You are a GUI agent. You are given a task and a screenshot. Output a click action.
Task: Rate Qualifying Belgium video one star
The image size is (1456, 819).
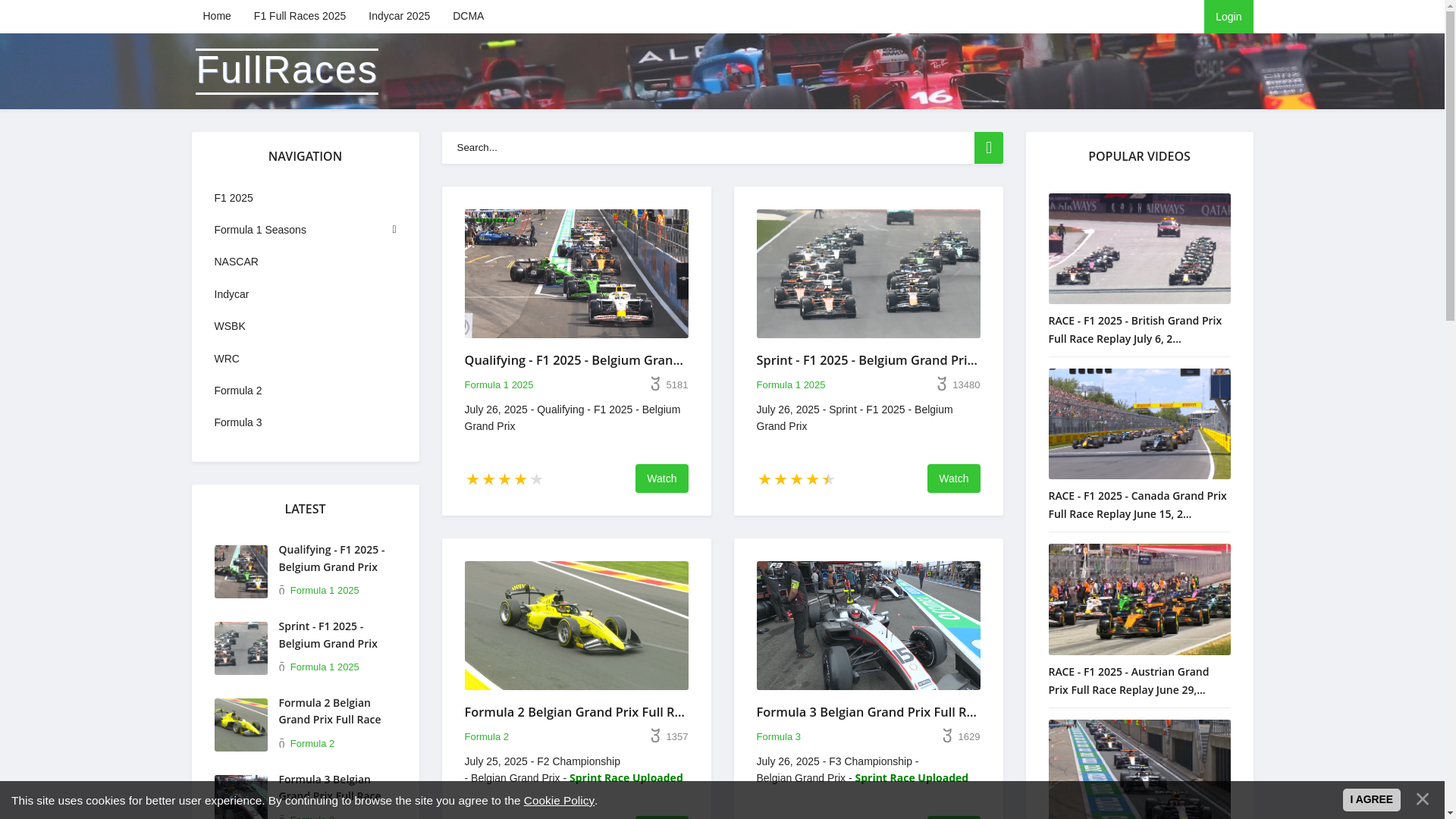coord(472,479)
